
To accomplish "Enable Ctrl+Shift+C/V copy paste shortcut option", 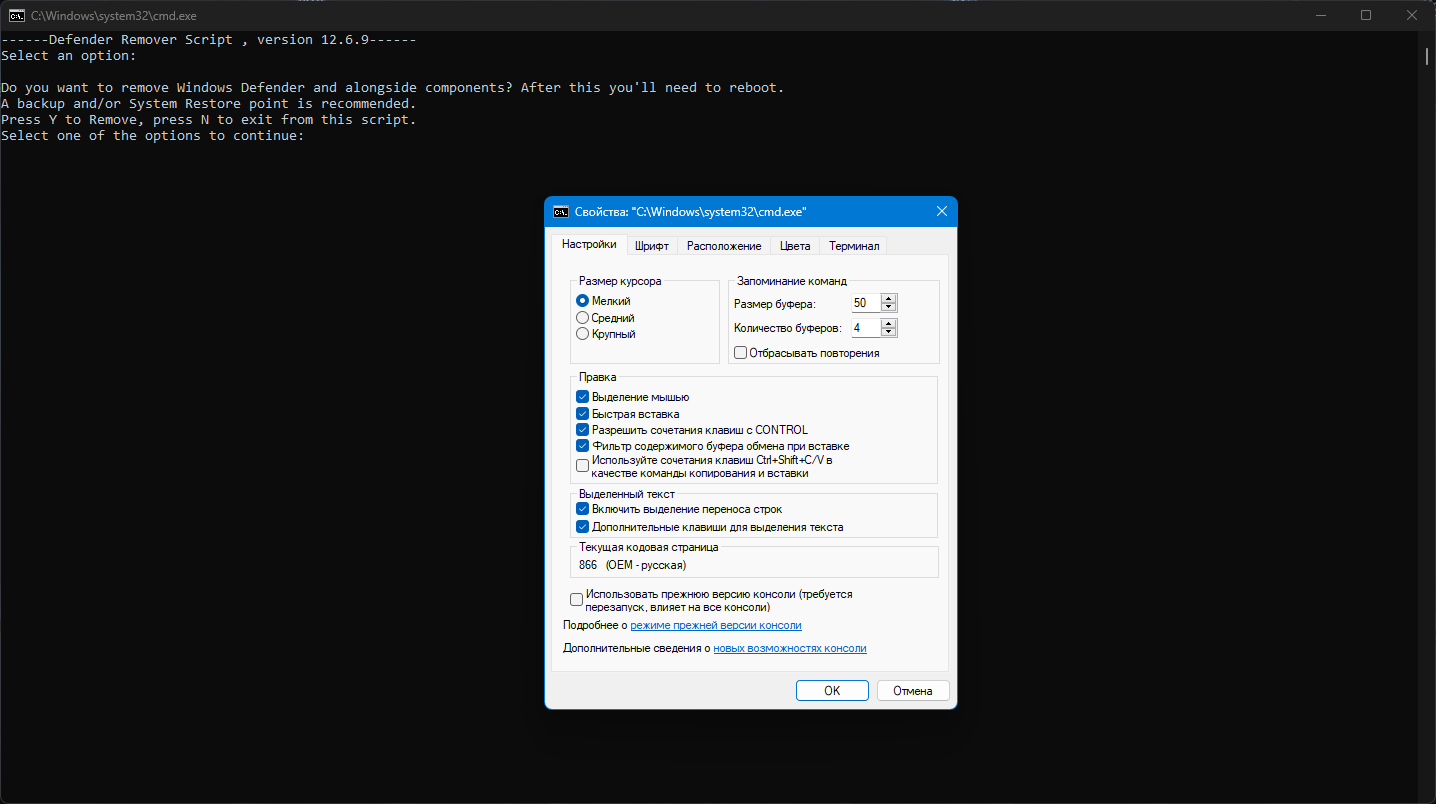I will click(x=582, y=466).
